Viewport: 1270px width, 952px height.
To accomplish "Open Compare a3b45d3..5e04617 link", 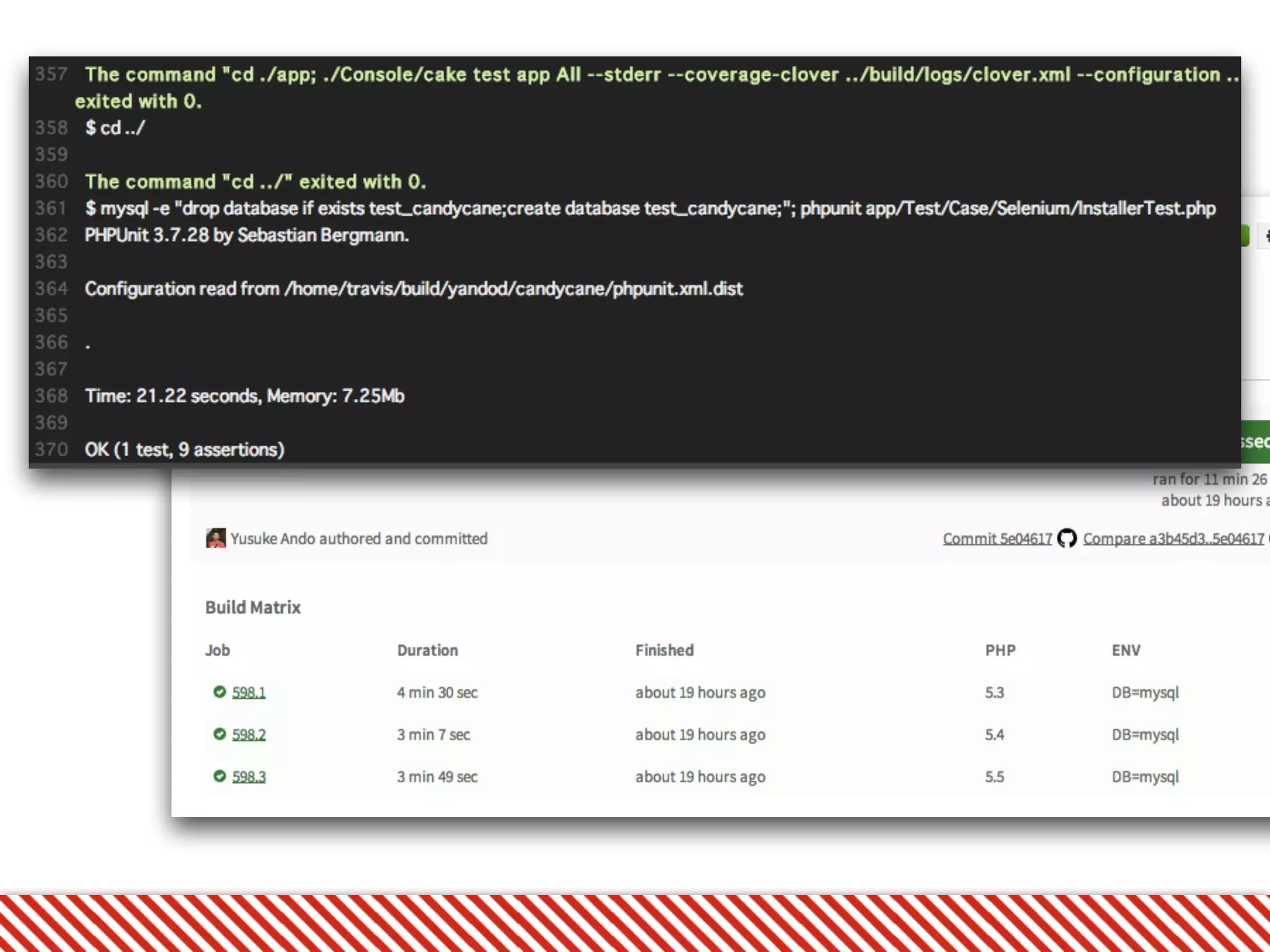I will point(1173,539).
